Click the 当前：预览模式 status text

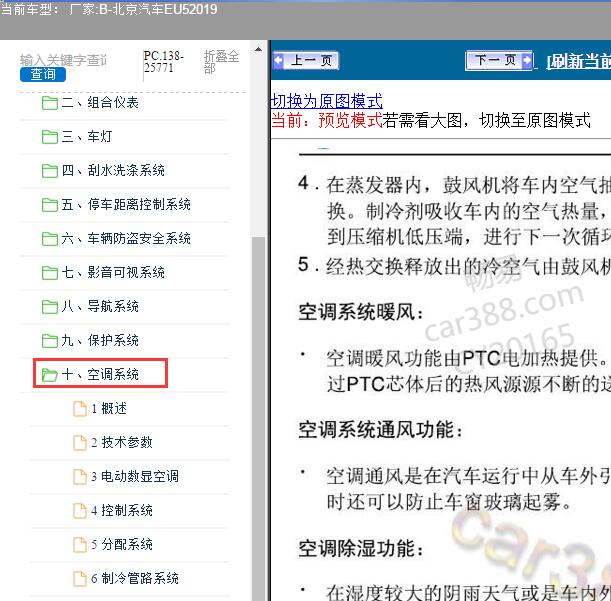click(x=327, y=120)
